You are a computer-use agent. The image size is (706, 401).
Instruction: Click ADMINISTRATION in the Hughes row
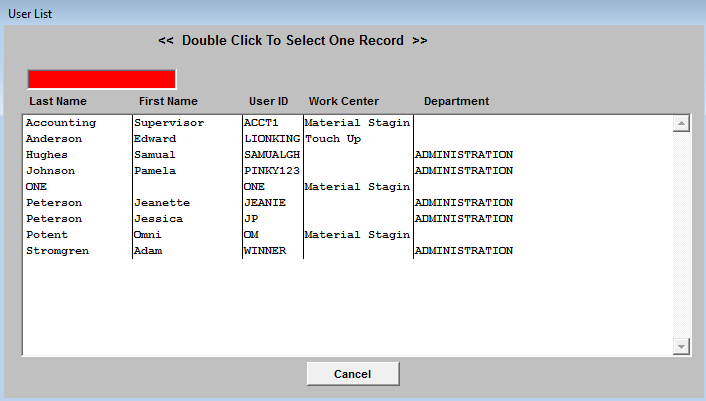tap(464, 155)
